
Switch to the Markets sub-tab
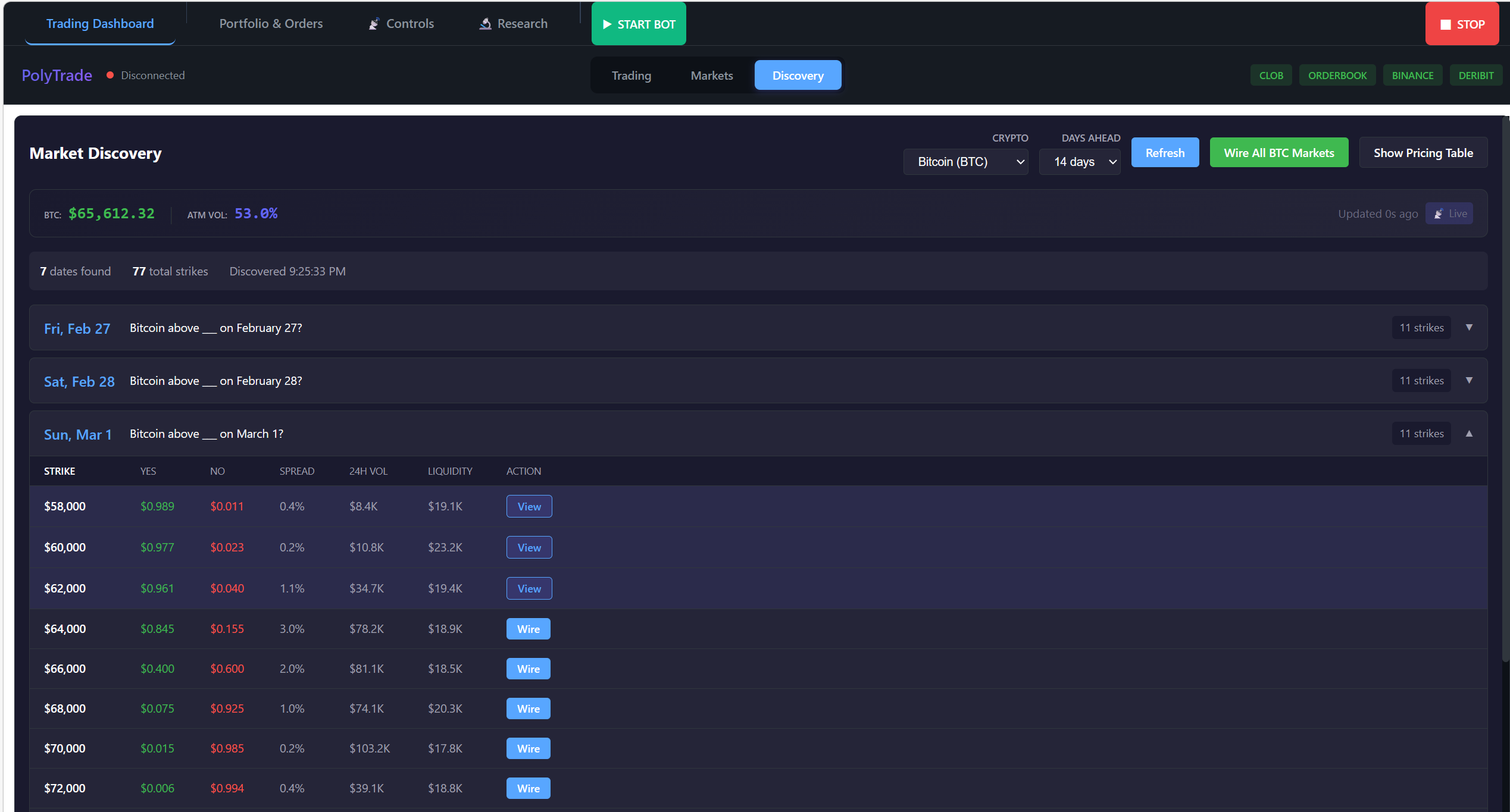click(712, 76)
